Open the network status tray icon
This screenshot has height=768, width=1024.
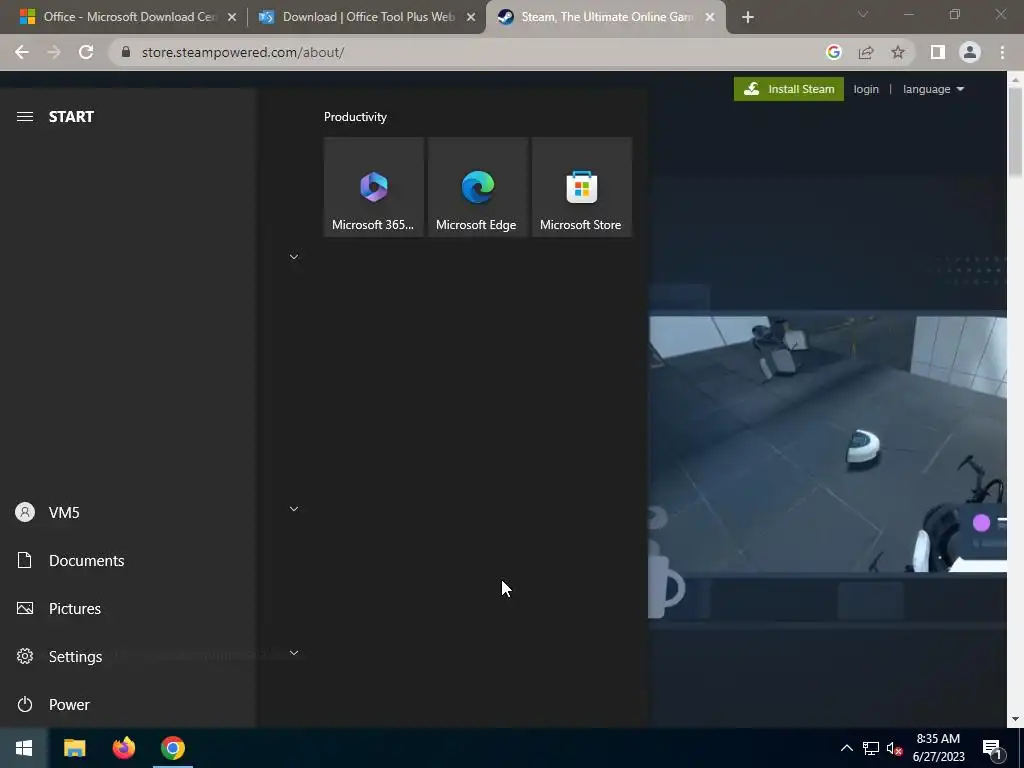[x=871, y=748]
